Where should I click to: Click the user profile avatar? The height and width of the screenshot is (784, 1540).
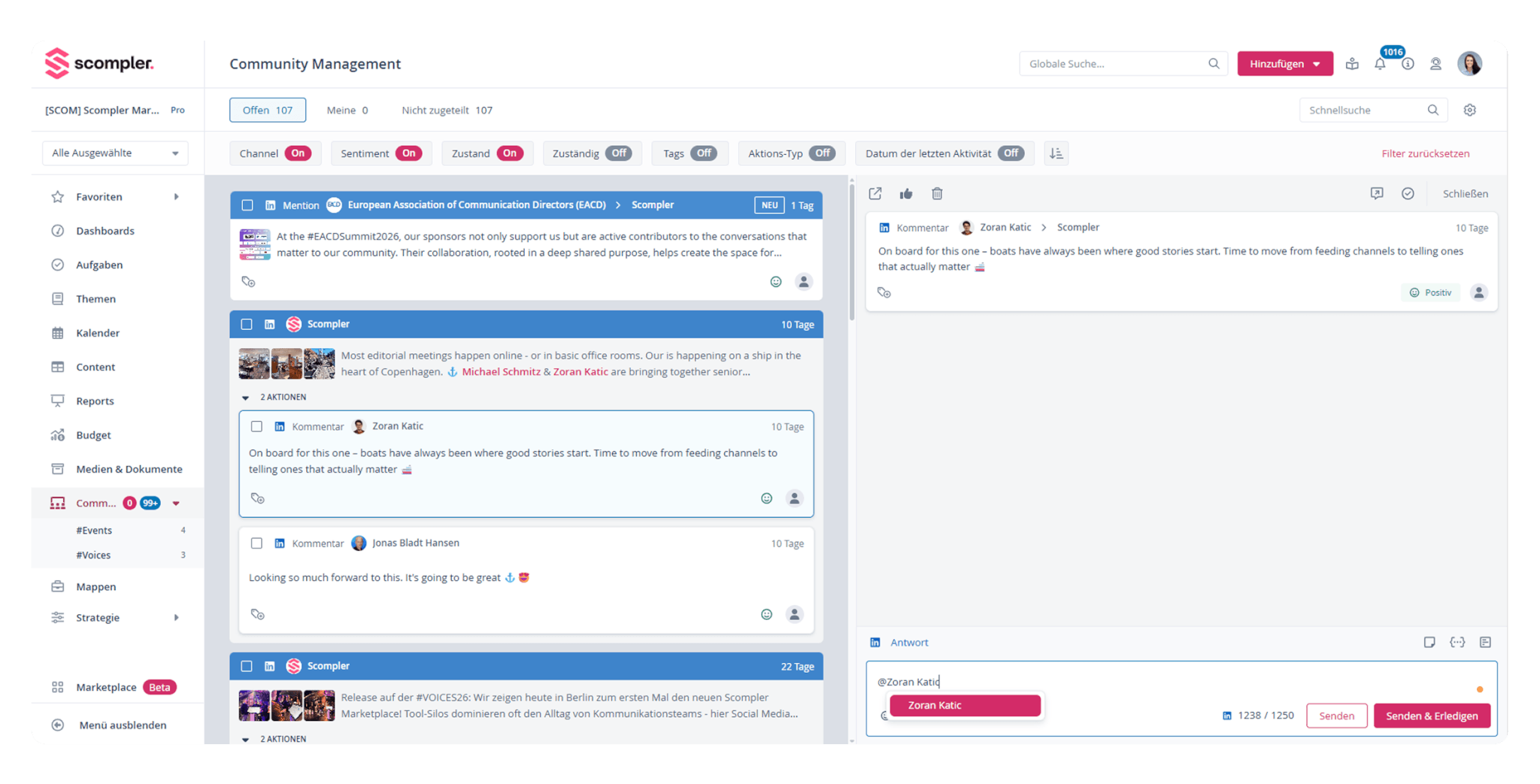(x=1469, y=64)
